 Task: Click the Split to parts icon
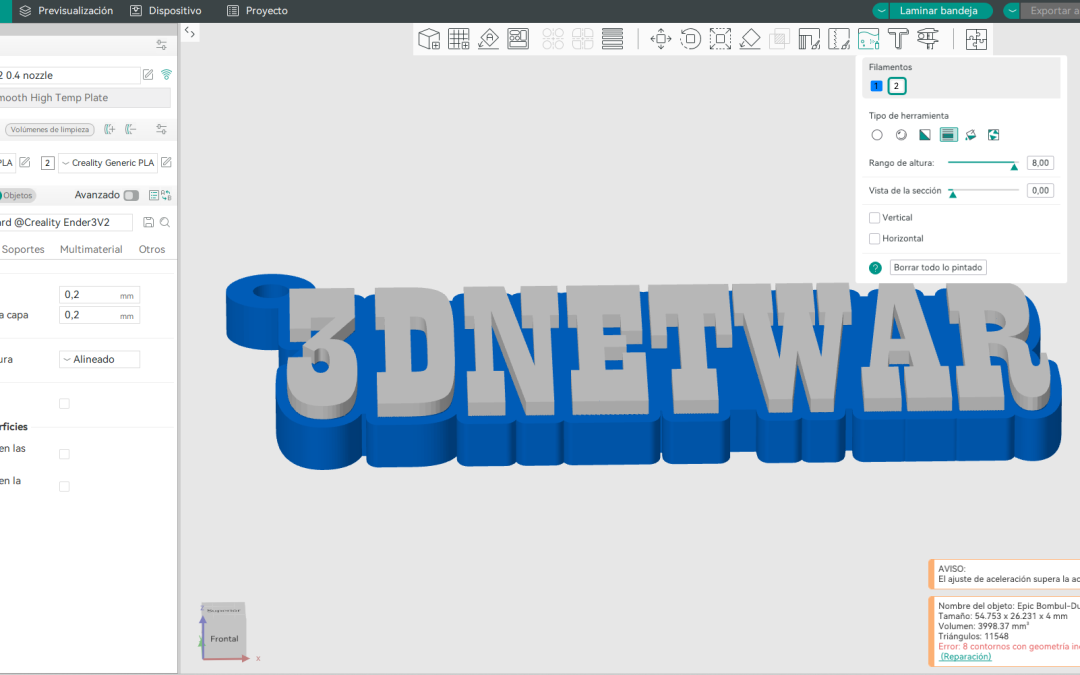pyautogui.click(x=583, y=39)
